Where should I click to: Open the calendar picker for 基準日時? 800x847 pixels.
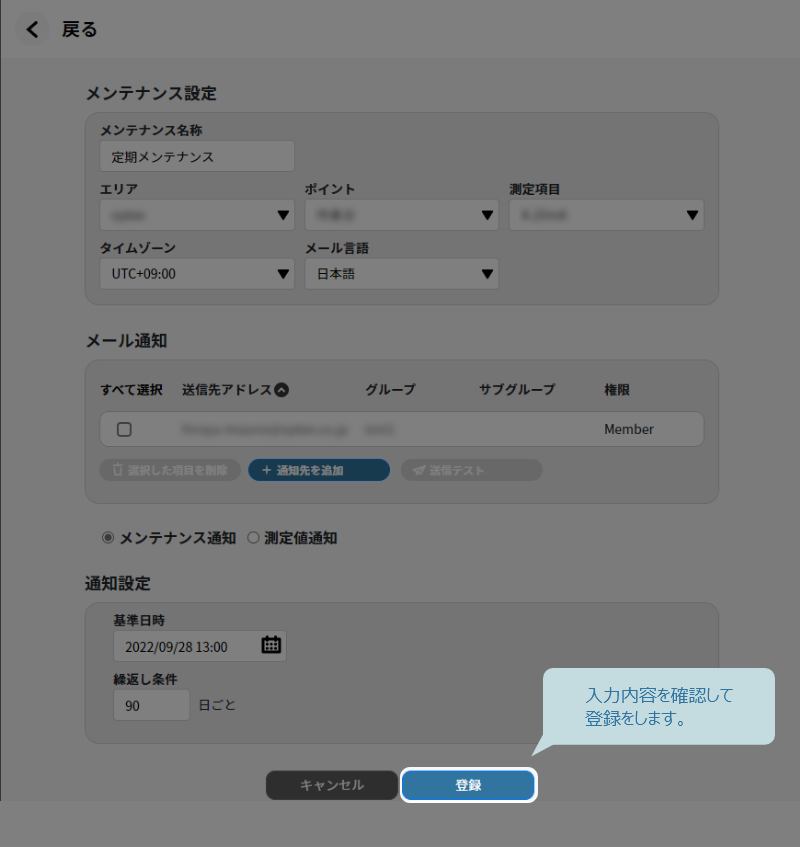pos(271,645)
